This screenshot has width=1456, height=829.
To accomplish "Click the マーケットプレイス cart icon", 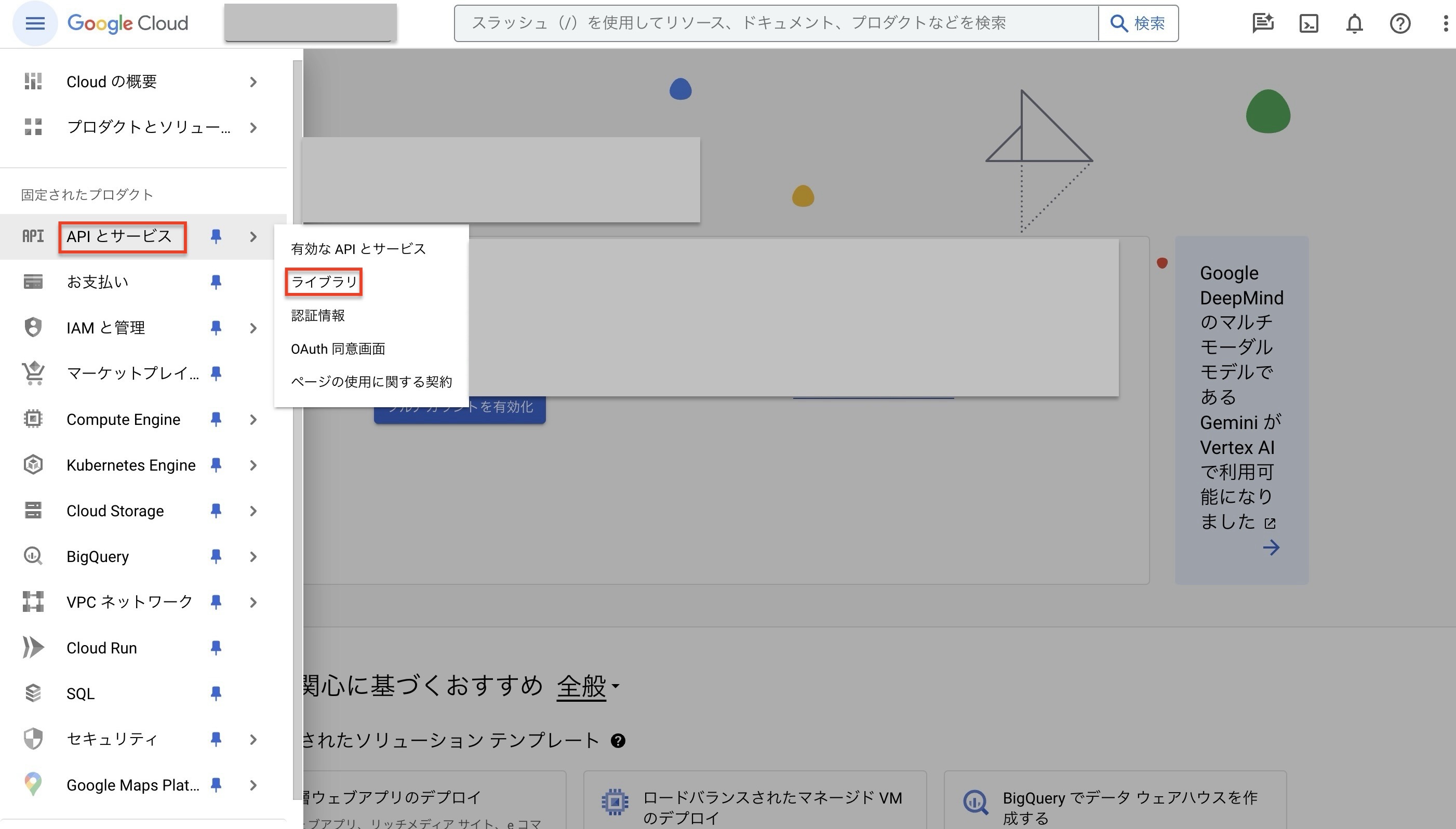I will point(33,373).
